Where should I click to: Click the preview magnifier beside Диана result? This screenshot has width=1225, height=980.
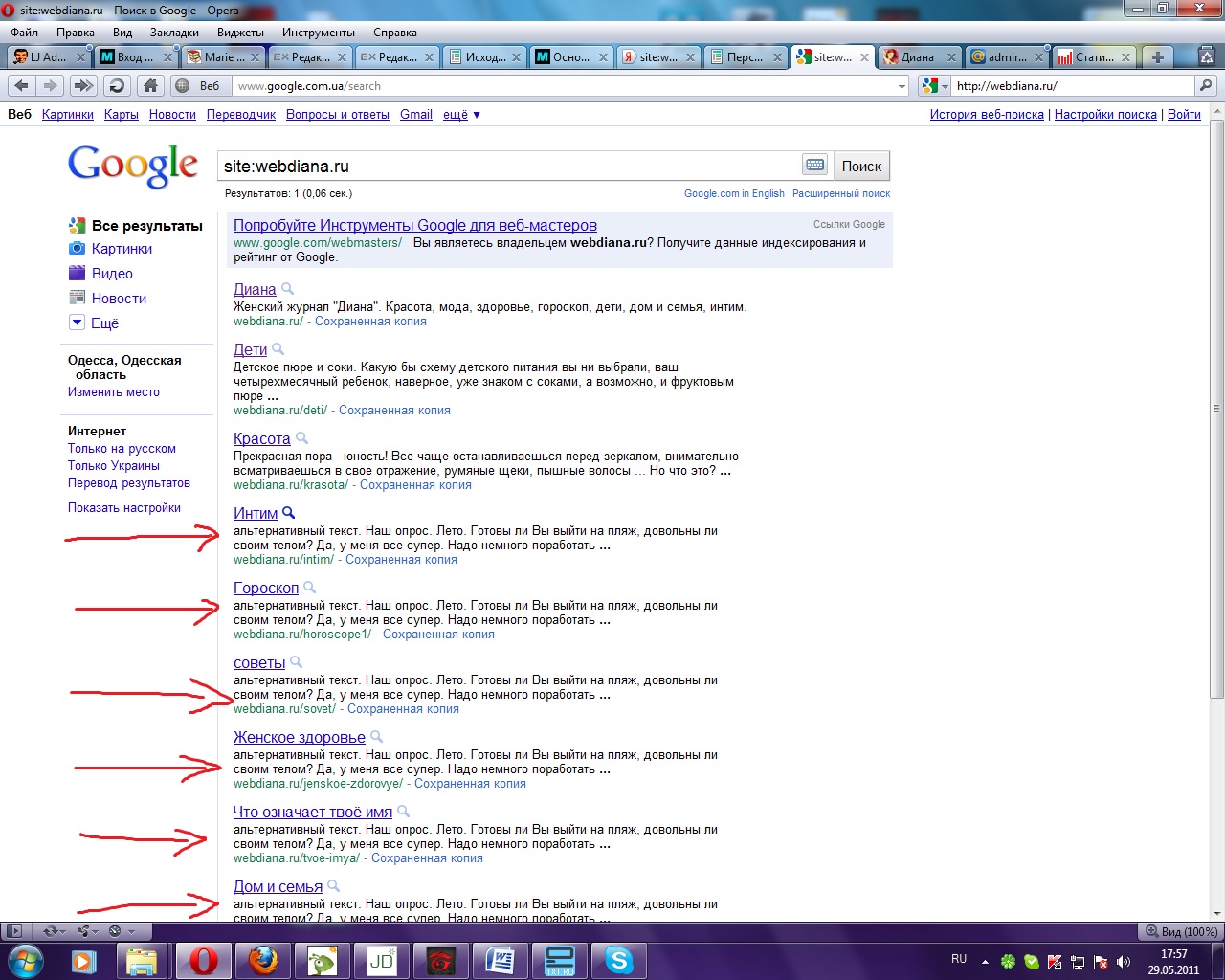coord(287,289)
